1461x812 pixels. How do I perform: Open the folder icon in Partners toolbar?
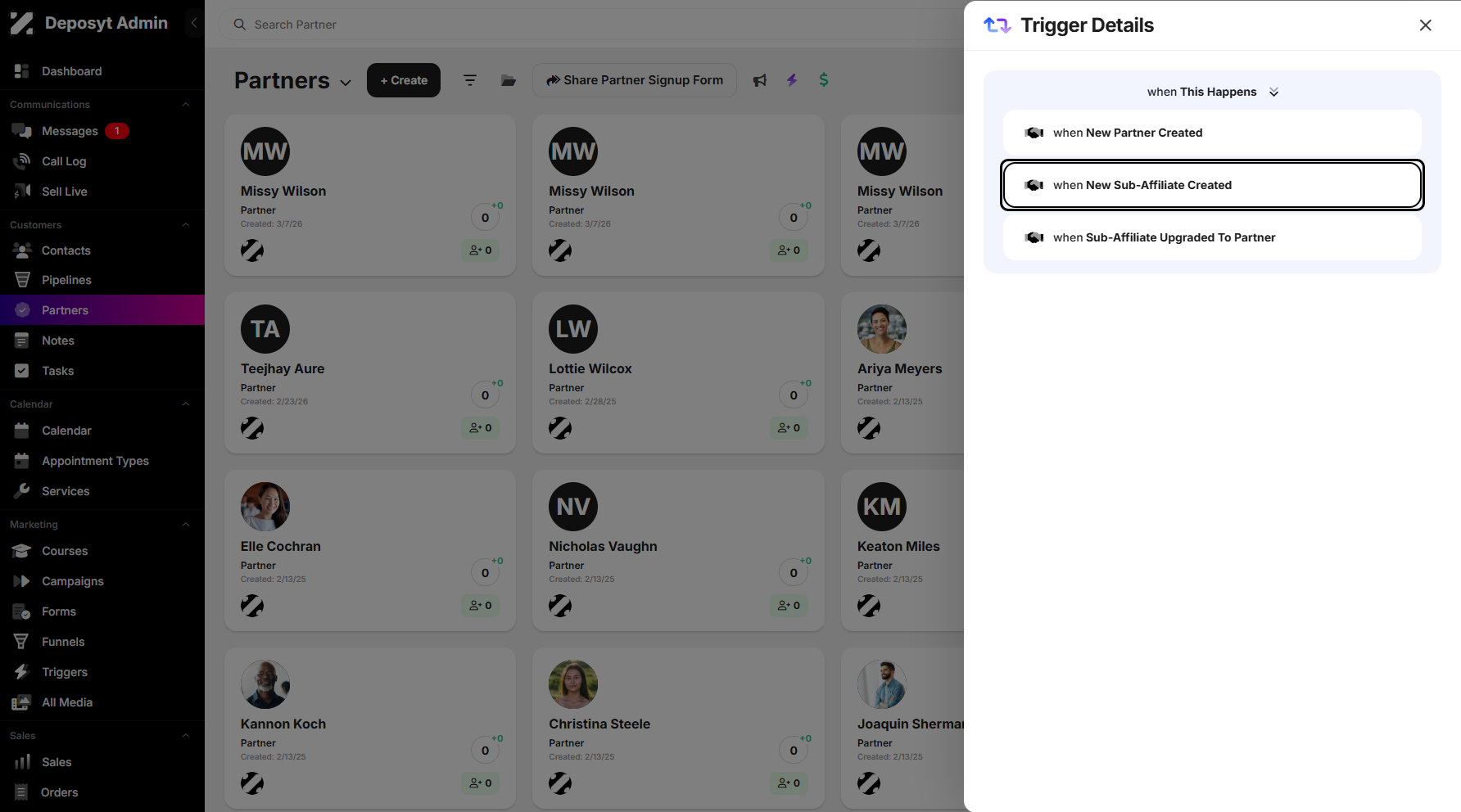click(x=509, y=80)
